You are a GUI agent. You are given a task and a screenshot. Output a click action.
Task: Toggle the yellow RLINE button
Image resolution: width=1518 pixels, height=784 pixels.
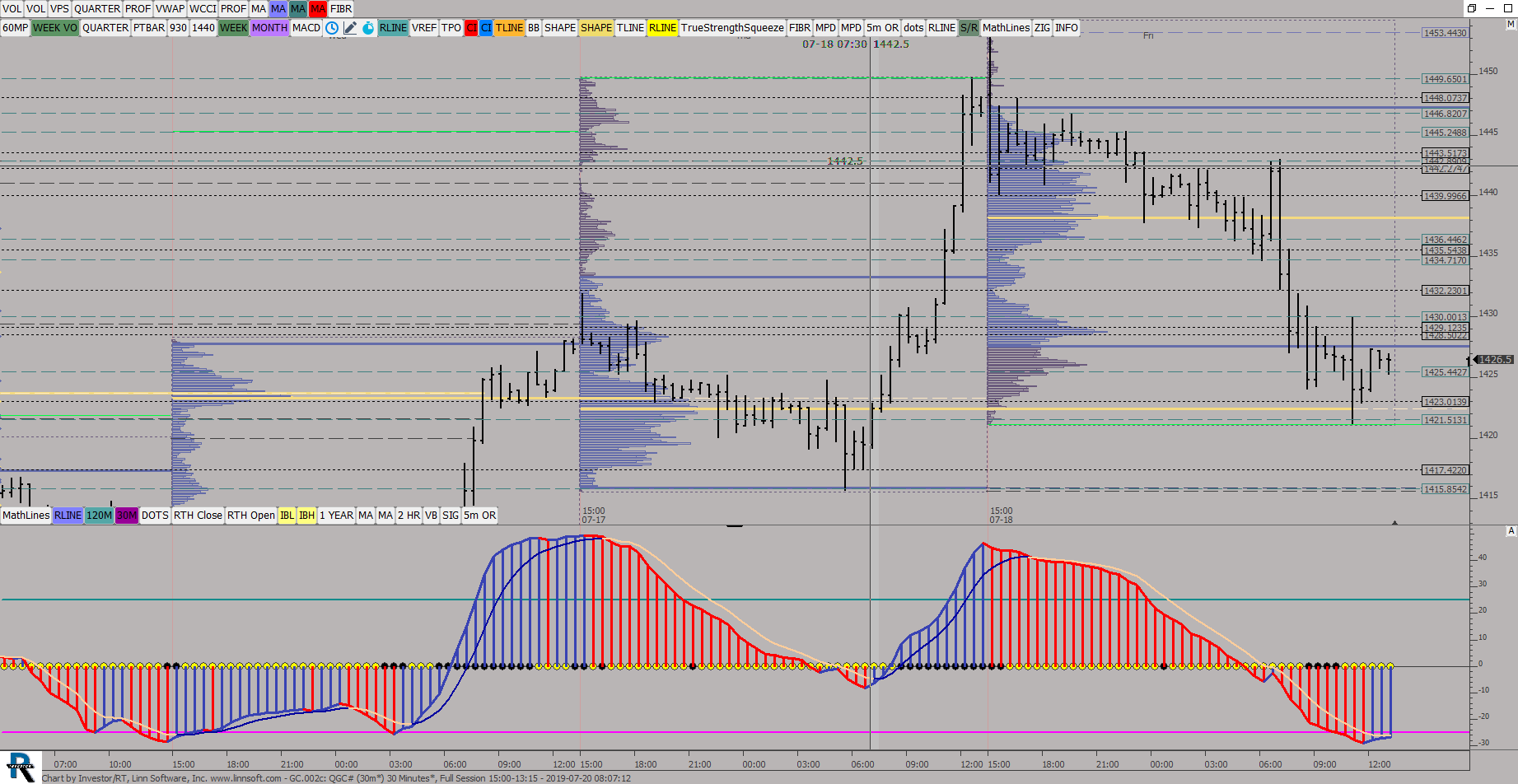coord(662,28)
